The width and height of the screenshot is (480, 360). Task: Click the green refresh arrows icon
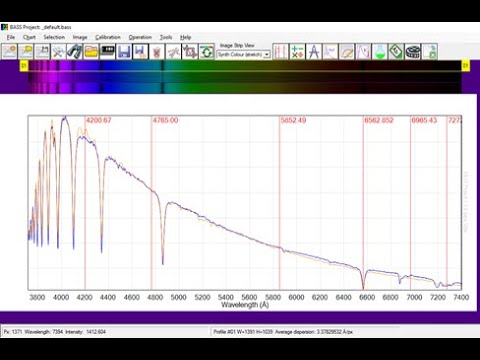coord(206,52)
